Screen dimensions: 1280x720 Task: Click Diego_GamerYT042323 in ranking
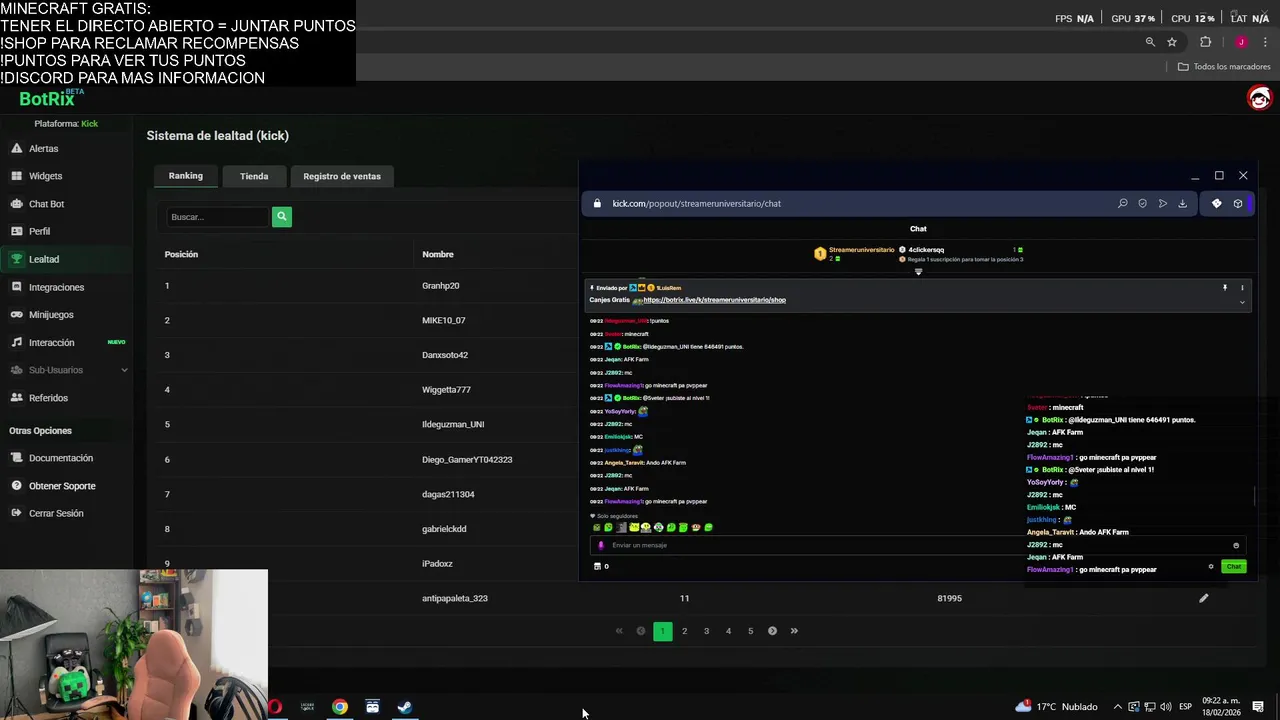point(467,460)
